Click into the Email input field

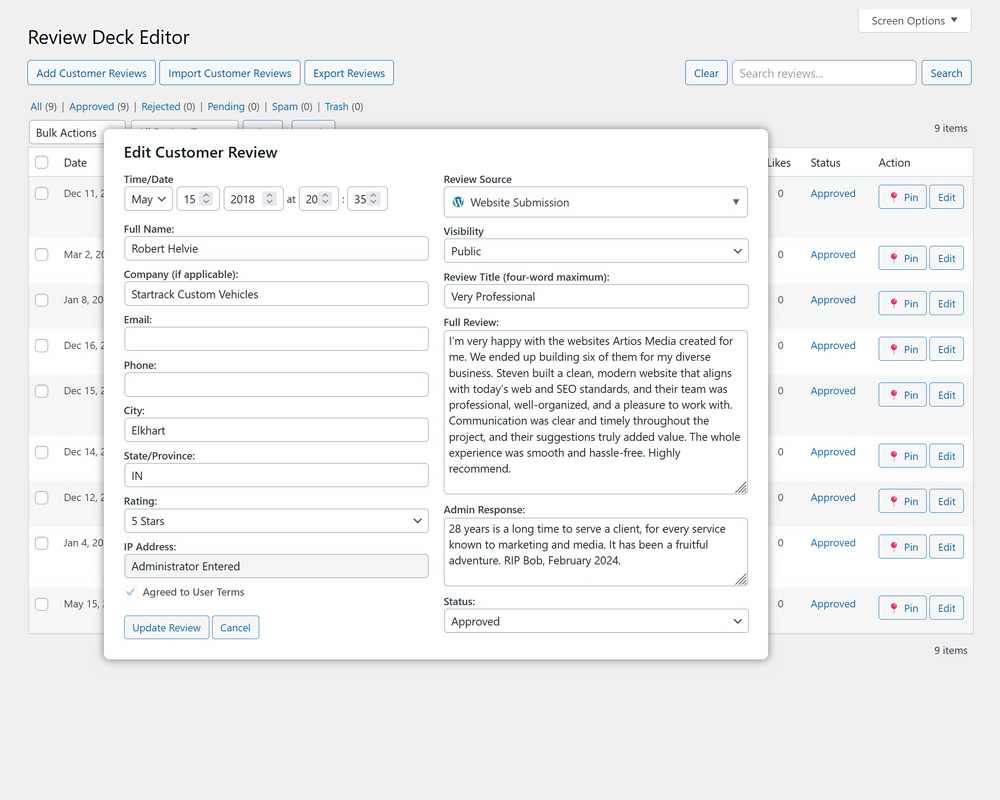click(276, 339)
